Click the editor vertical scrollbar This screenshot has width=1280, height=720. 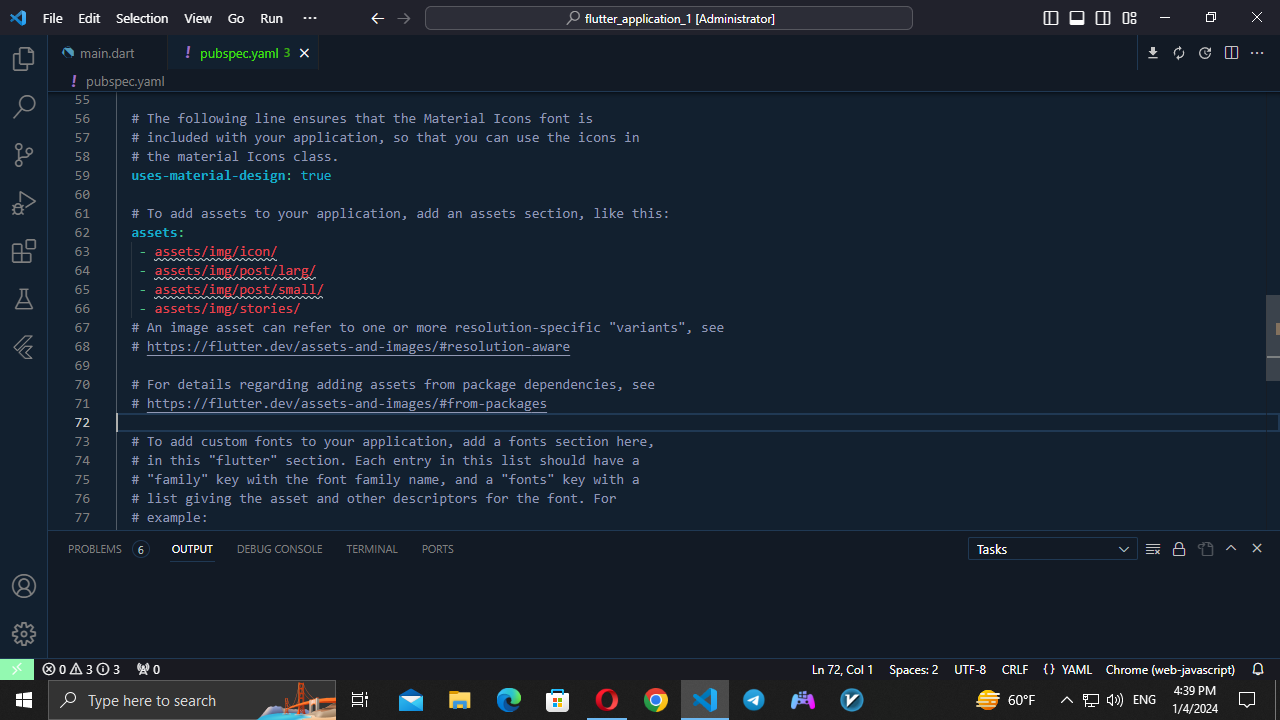tap(1272, 338)
